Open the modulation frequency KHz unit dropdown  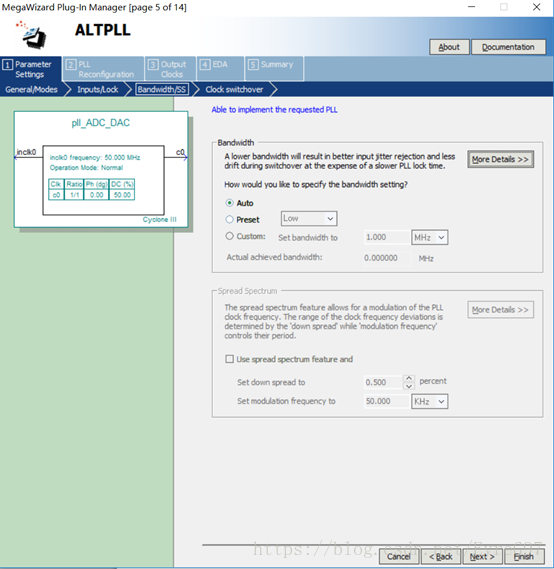tap(430, 402)
